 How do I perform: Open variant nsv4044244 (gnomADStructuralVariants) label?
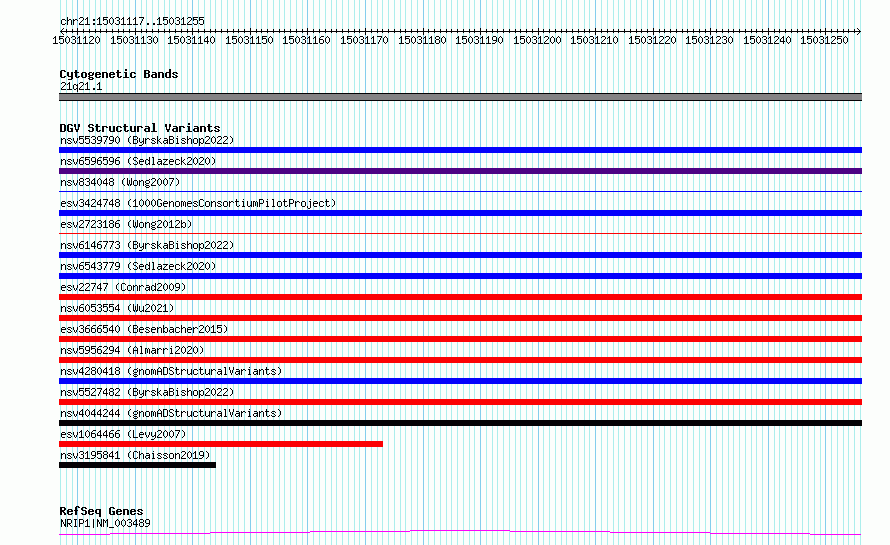(x=171, y=413)
